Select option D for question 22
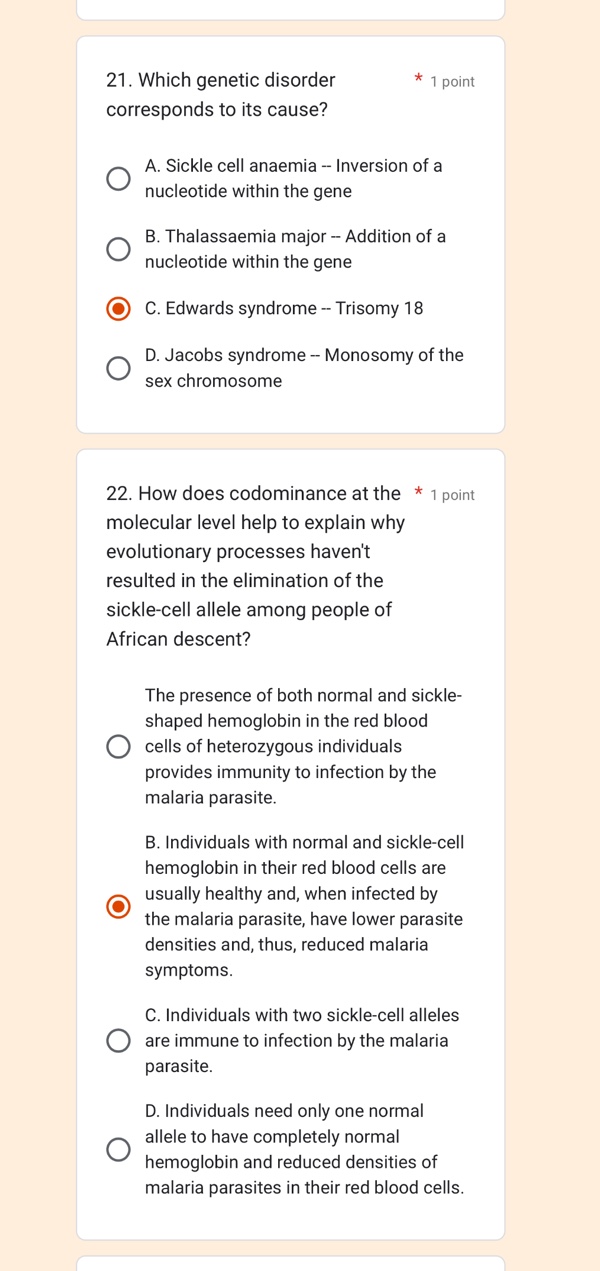The width and height of the screenshot is (600, 1271). click(x=118, y=1149)
